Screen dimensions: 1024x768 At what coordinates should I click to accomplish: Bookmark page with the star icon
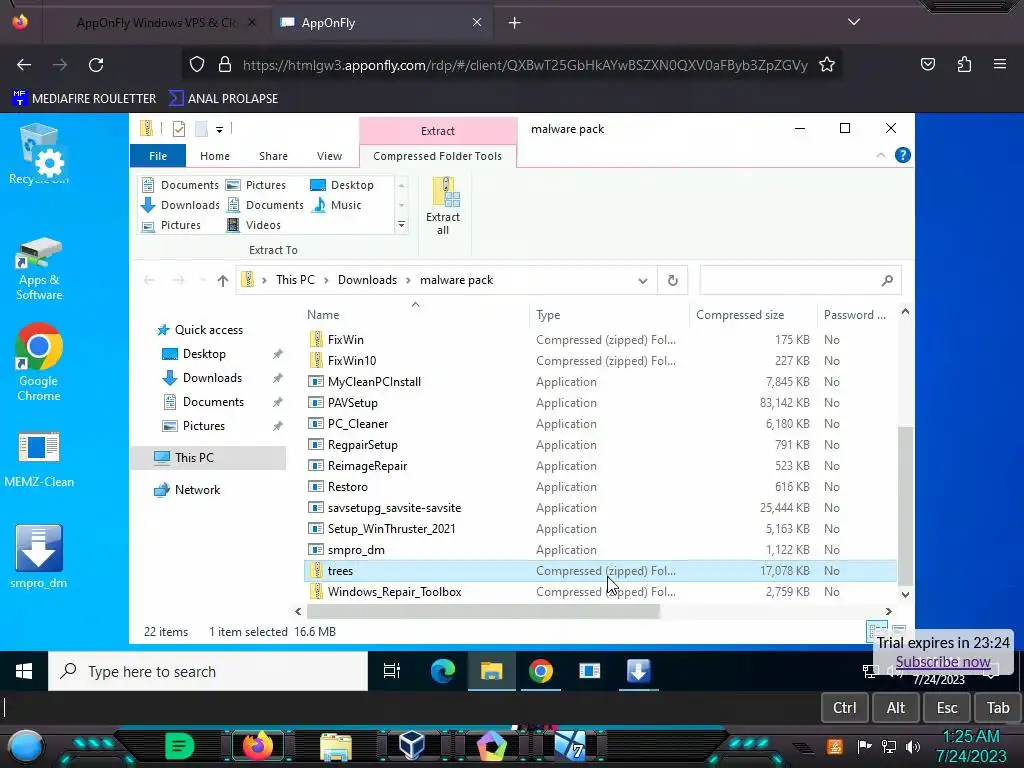pos(827,65)
